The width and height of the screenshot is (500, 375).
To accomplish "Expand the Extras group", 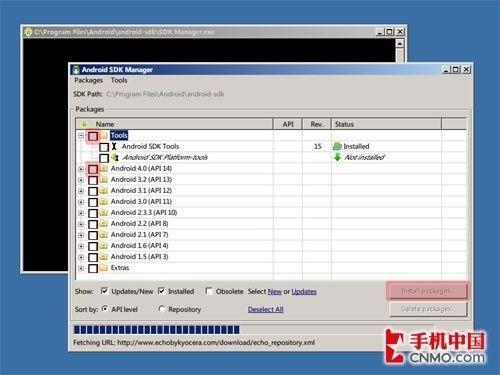I will point(81,268).
